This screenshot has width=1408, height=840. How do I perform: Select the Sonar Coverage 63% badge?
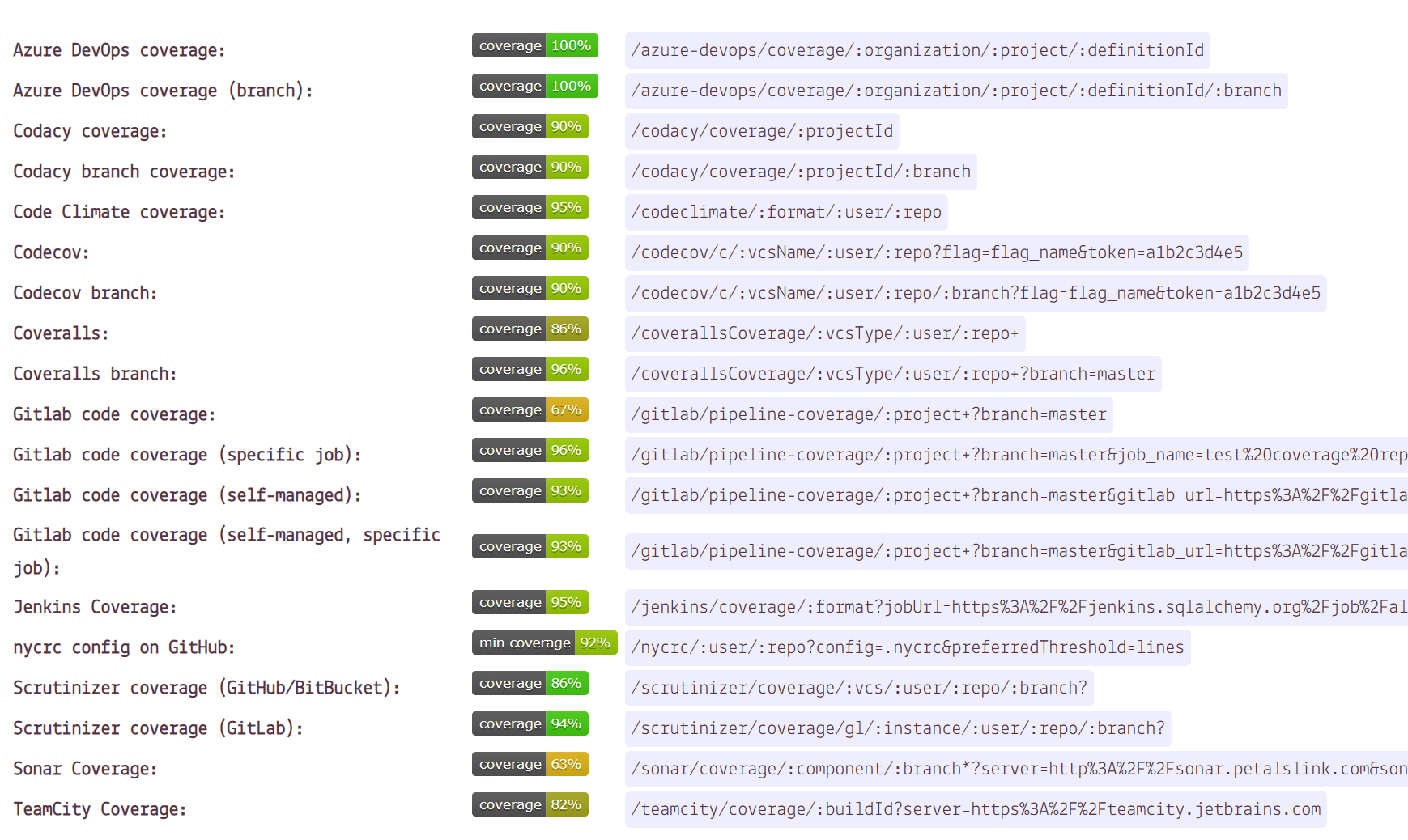click(530, 764)
